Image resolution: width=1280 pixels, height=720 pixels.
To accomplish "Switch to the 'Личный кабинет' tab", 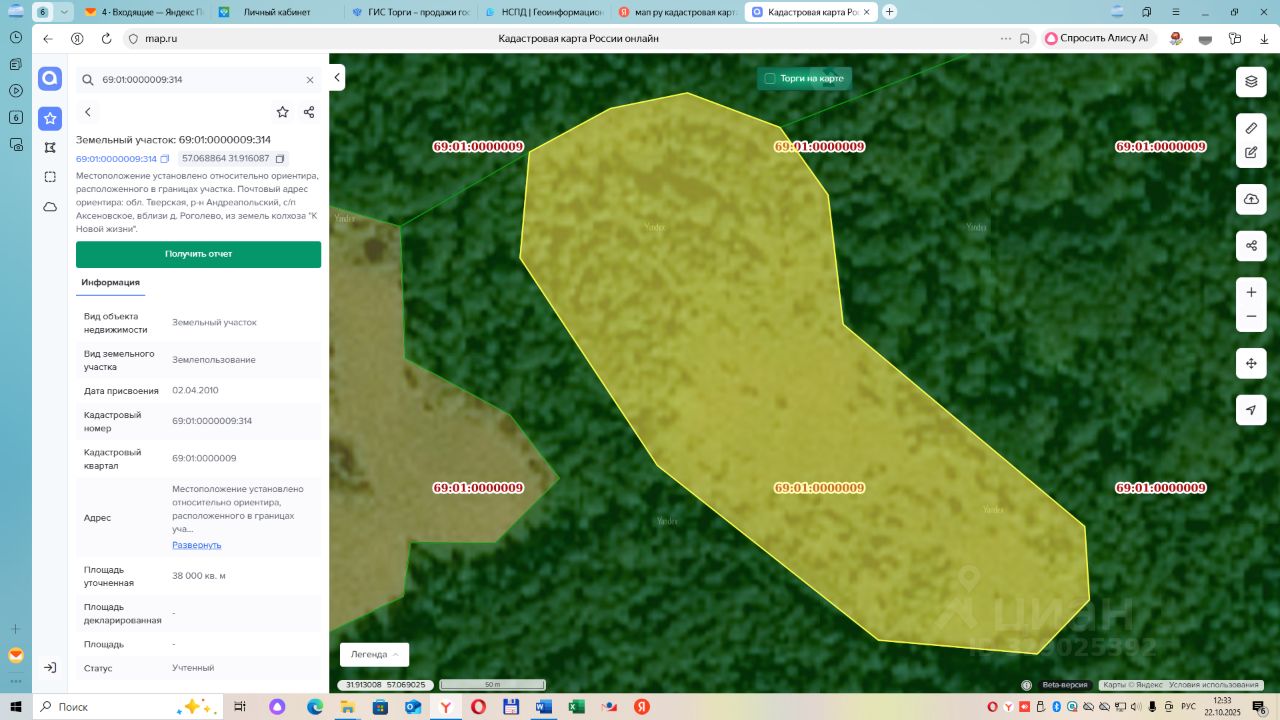I will [x=277, y=12].
